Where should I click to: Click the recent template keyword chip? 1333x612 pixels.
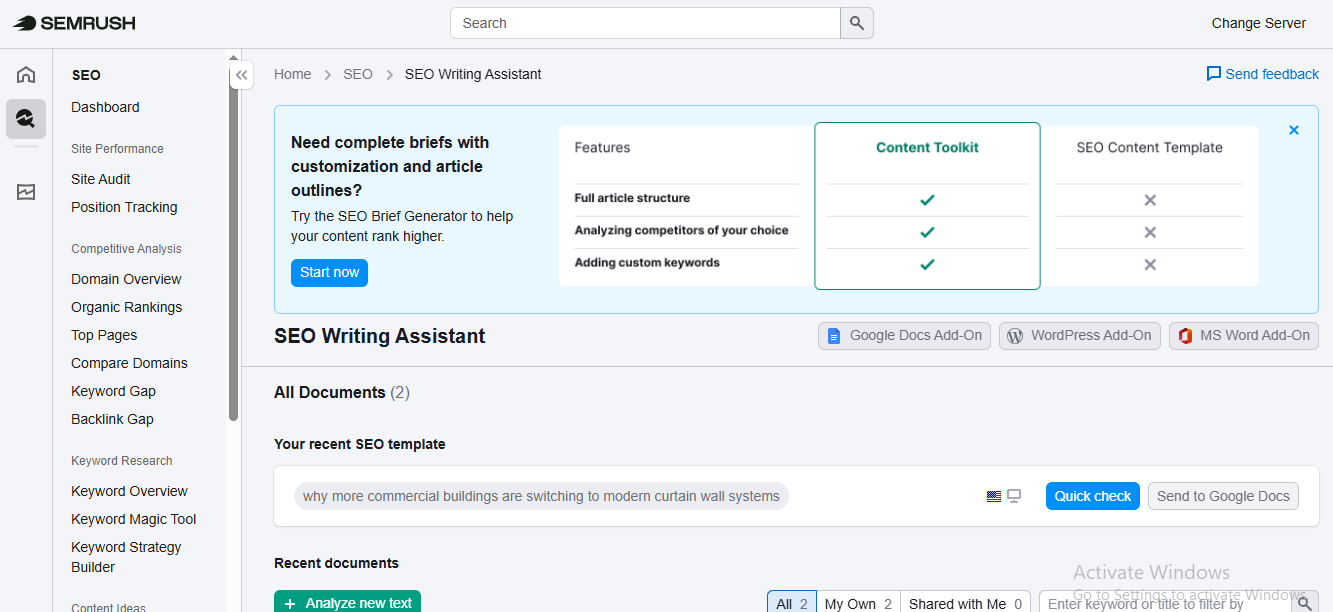point(541,496)
